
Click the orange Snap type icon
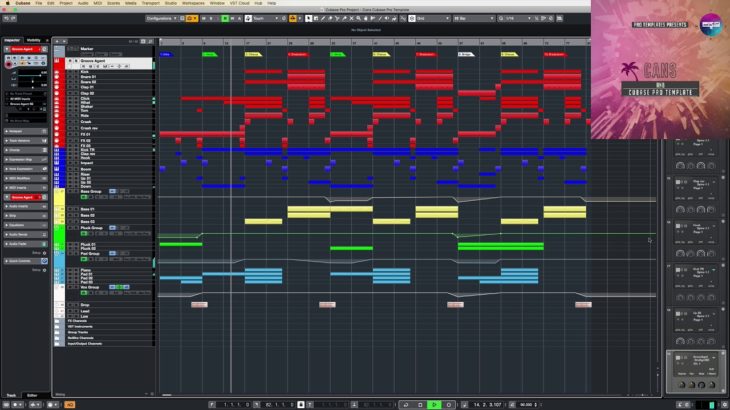[293, 18]
